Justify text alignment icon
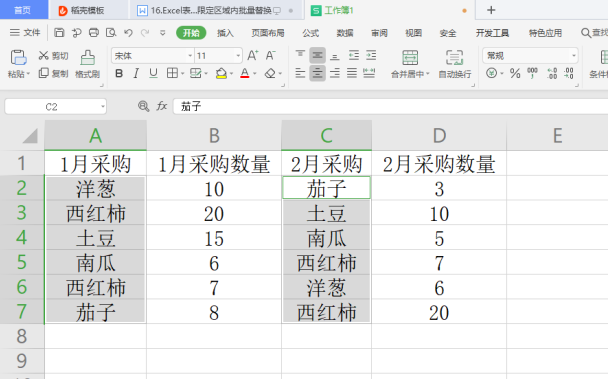The image size is (610, 384). tap(352, 73)
